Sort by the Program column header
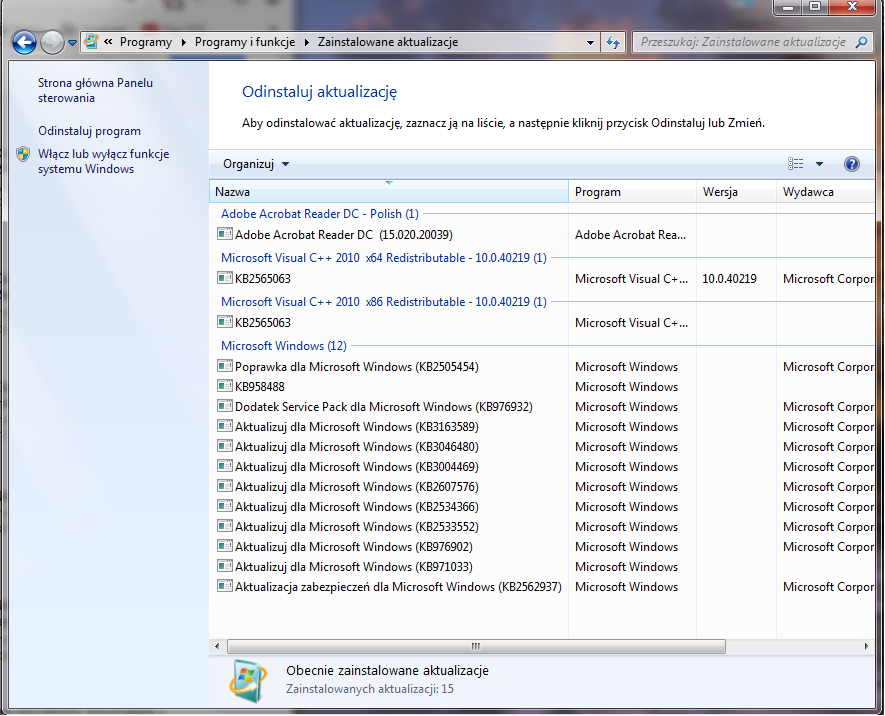 (x=632, y=192)
